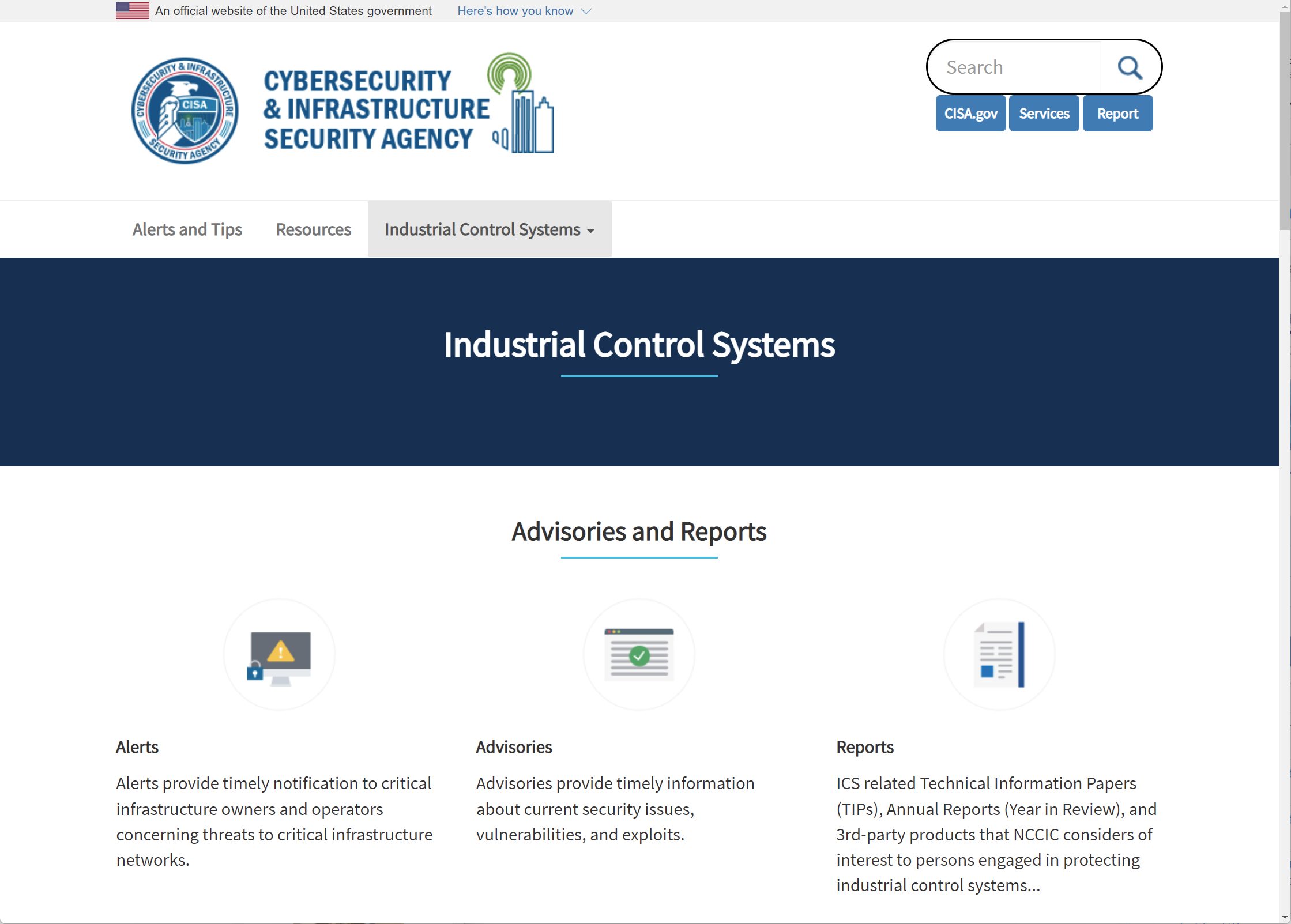1291x924 pixels.
Task: Open the Alerts heading link
Action: coord(137,747)
